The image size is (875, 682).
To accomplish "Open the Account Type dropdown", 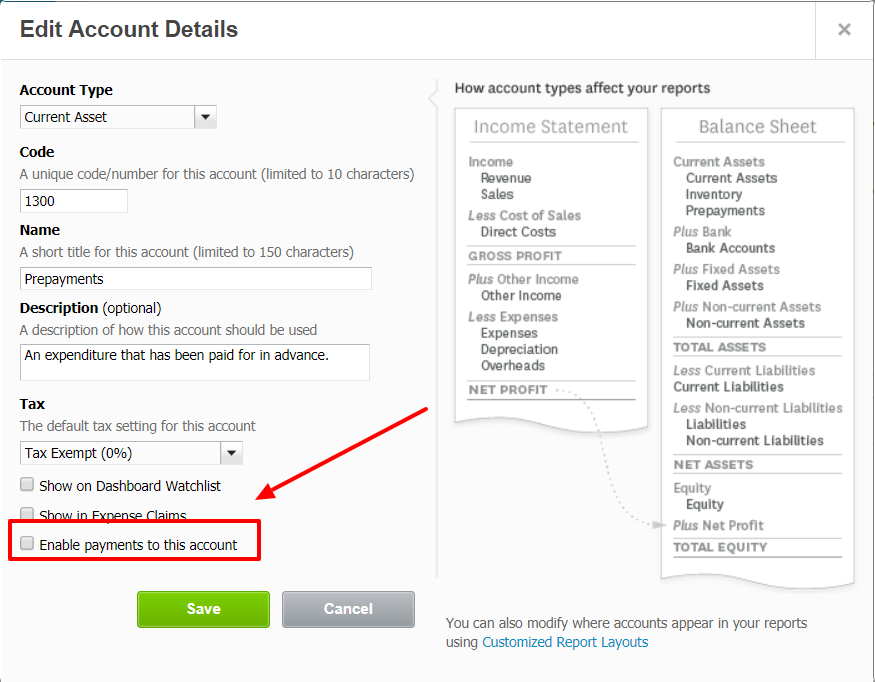I will (x=117, y=117).
